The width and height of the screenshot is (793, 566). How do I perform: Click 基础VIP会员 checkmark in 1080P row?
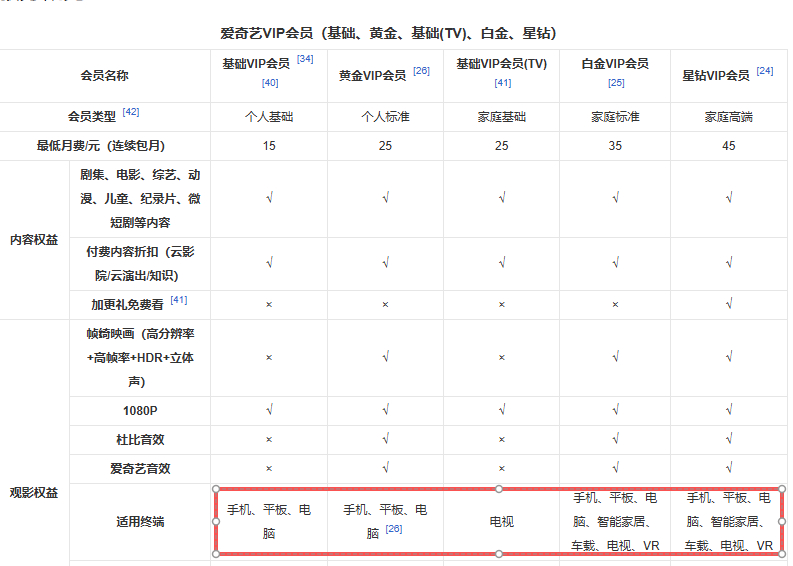pos(269,410)
